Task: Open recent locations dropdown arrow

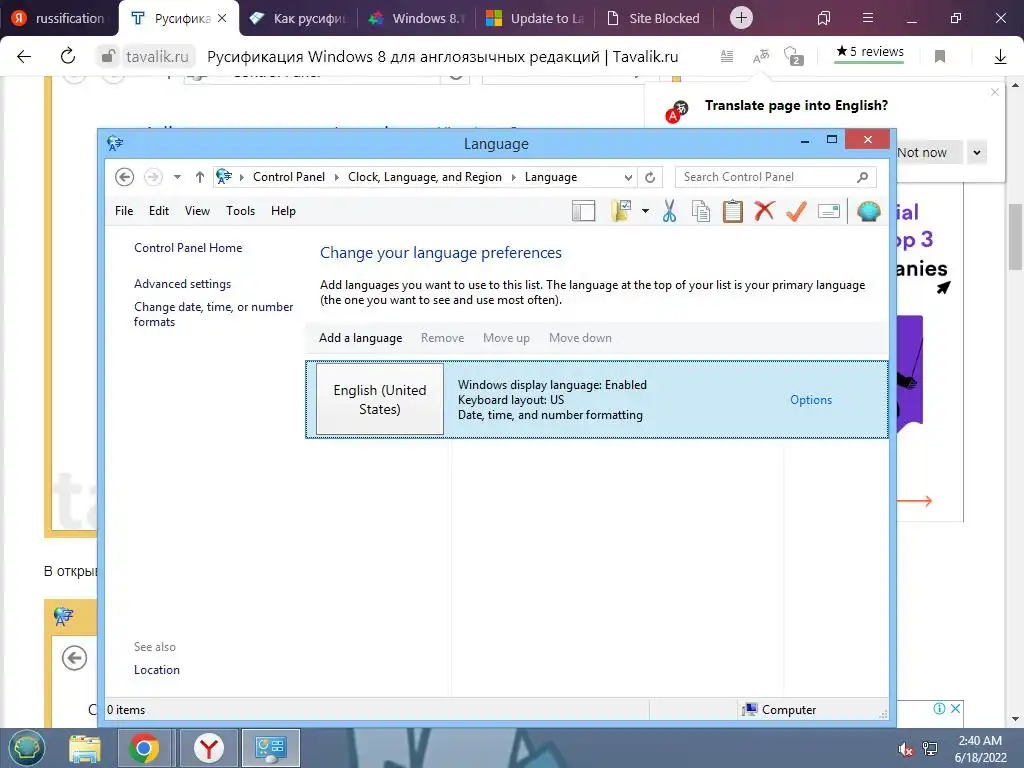Action: pyautogui.click(x=177, y=177)
